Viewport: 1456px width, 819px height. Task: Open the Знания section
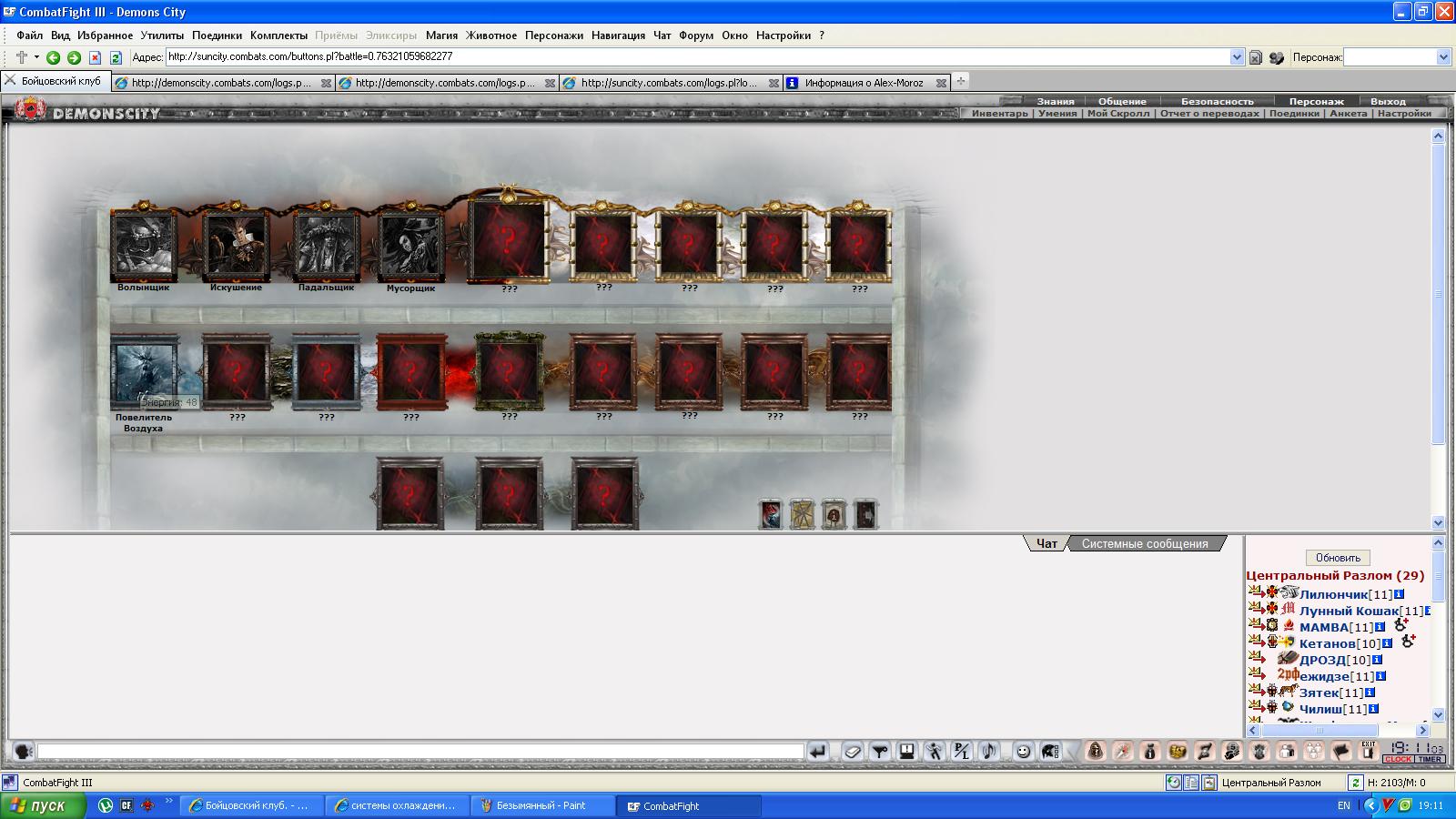pos(1056,101)
